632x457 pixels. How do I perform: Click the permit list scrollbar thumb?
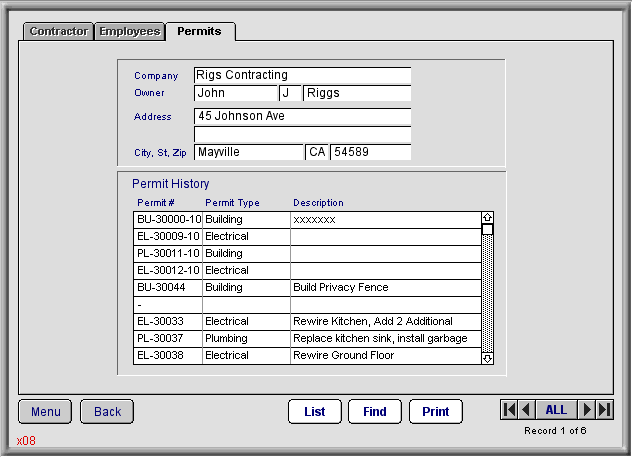tap(487, 229)
